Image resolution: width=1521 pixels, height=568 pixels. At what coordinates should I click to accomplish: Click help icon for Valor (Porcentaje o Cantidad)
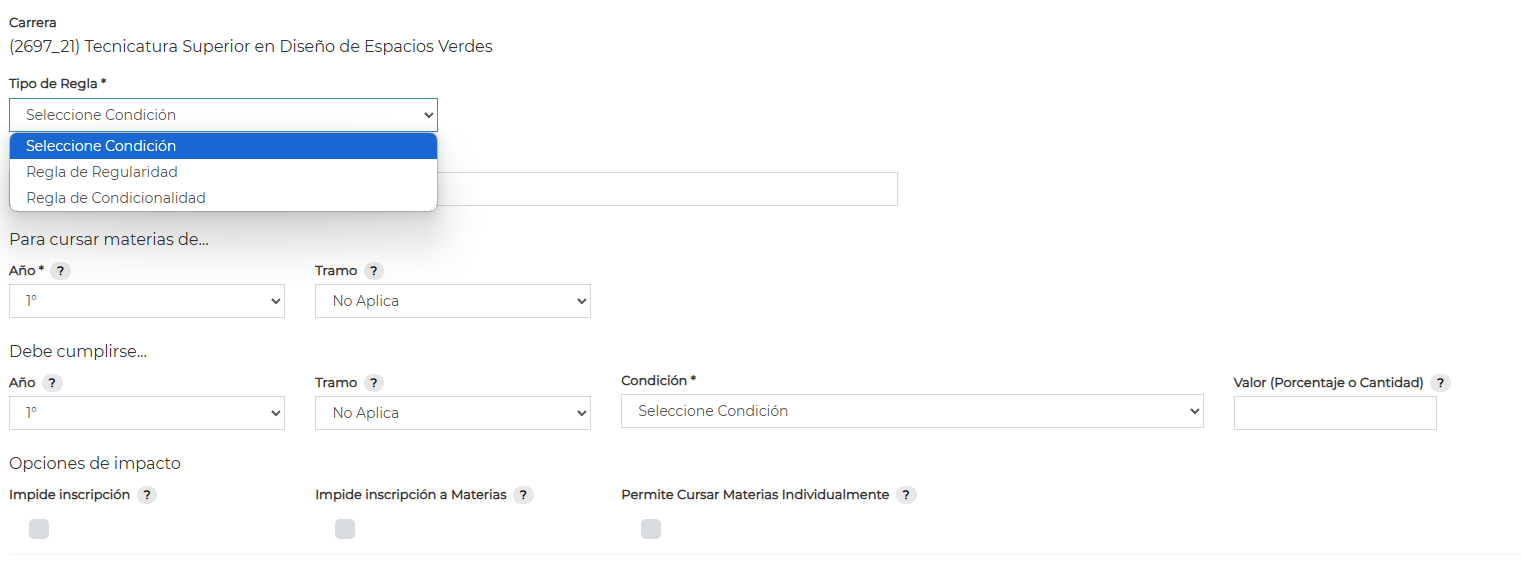pos(1440,383)
